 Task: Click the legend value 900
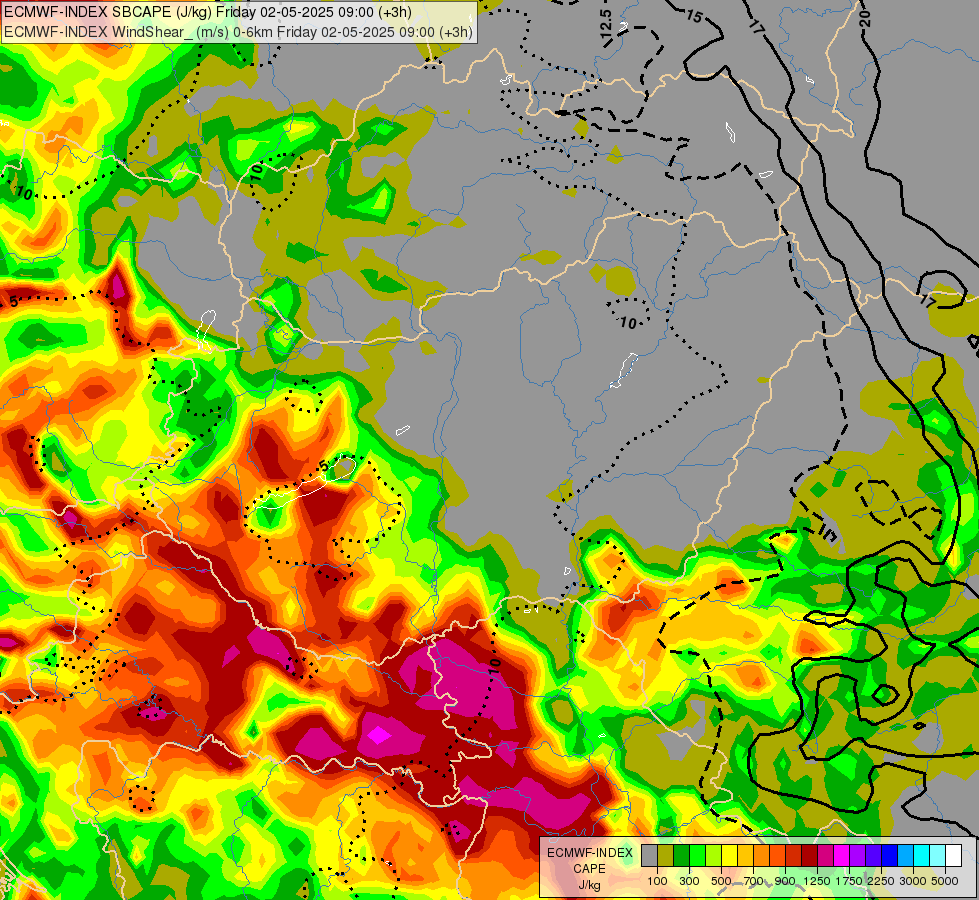[785, 881]
